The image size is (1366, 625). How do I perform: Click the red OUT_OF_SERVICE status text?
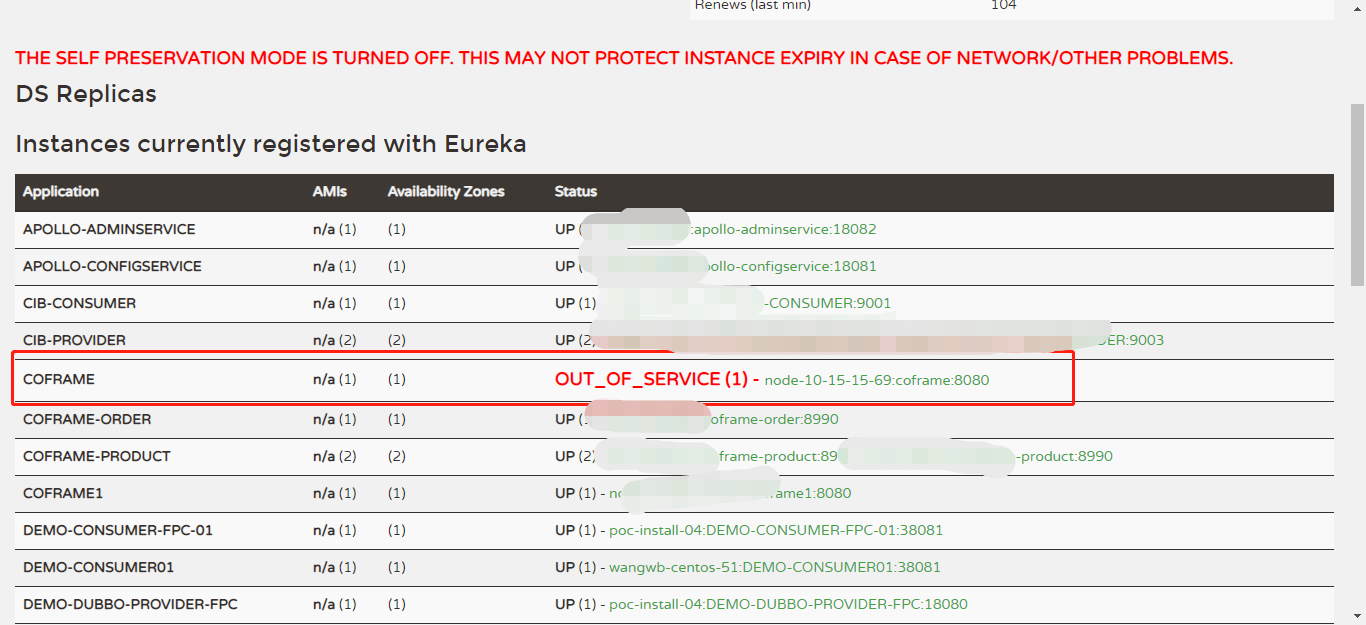pos(651,380)
